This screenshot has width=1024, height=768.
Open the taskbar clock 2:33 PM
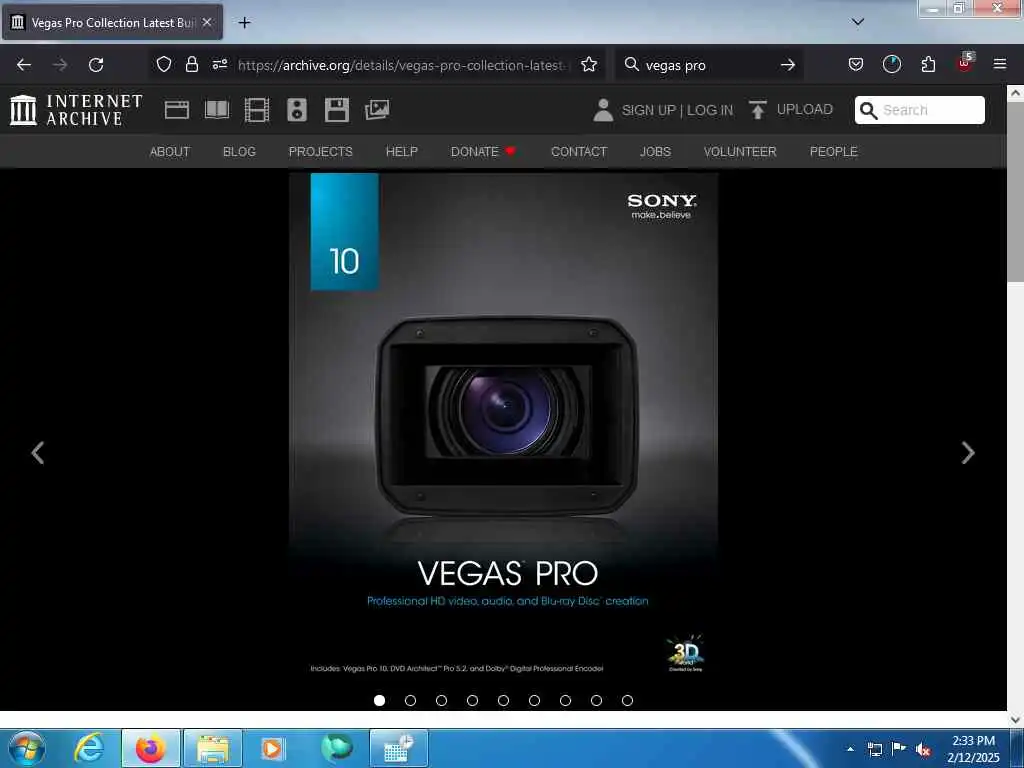973,749
